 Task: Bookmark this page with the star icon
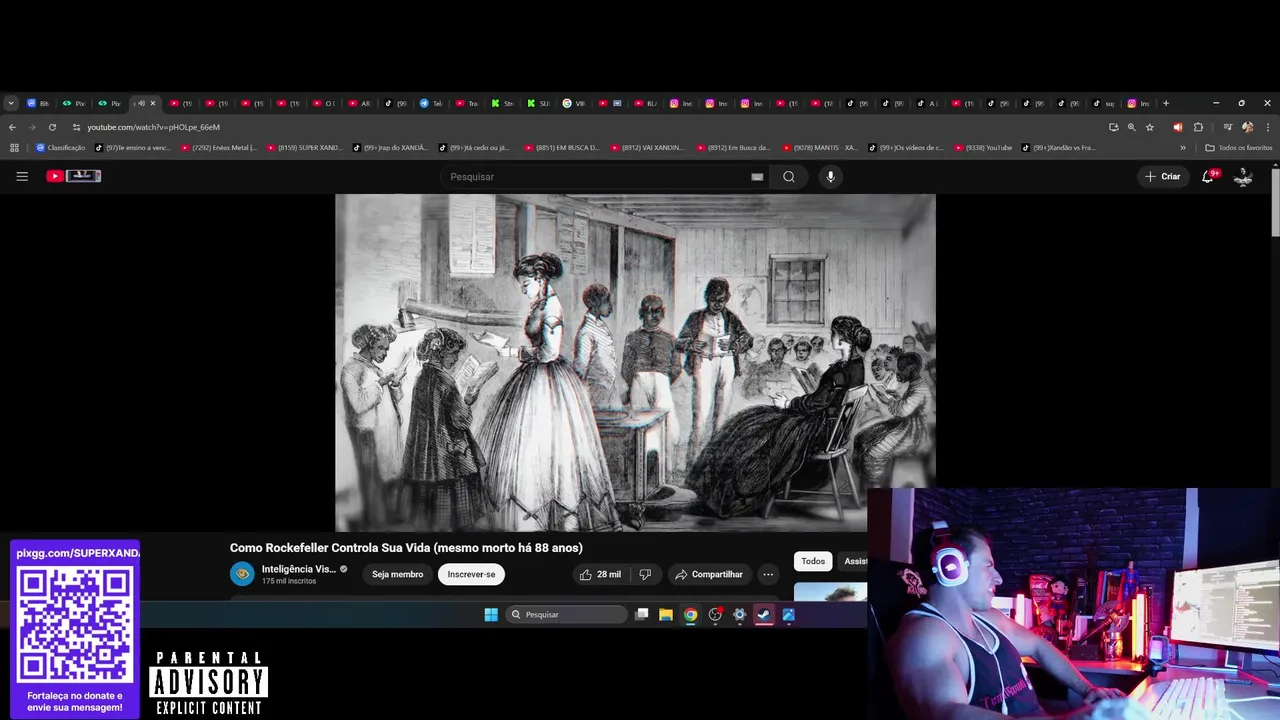coord(1150,127)
